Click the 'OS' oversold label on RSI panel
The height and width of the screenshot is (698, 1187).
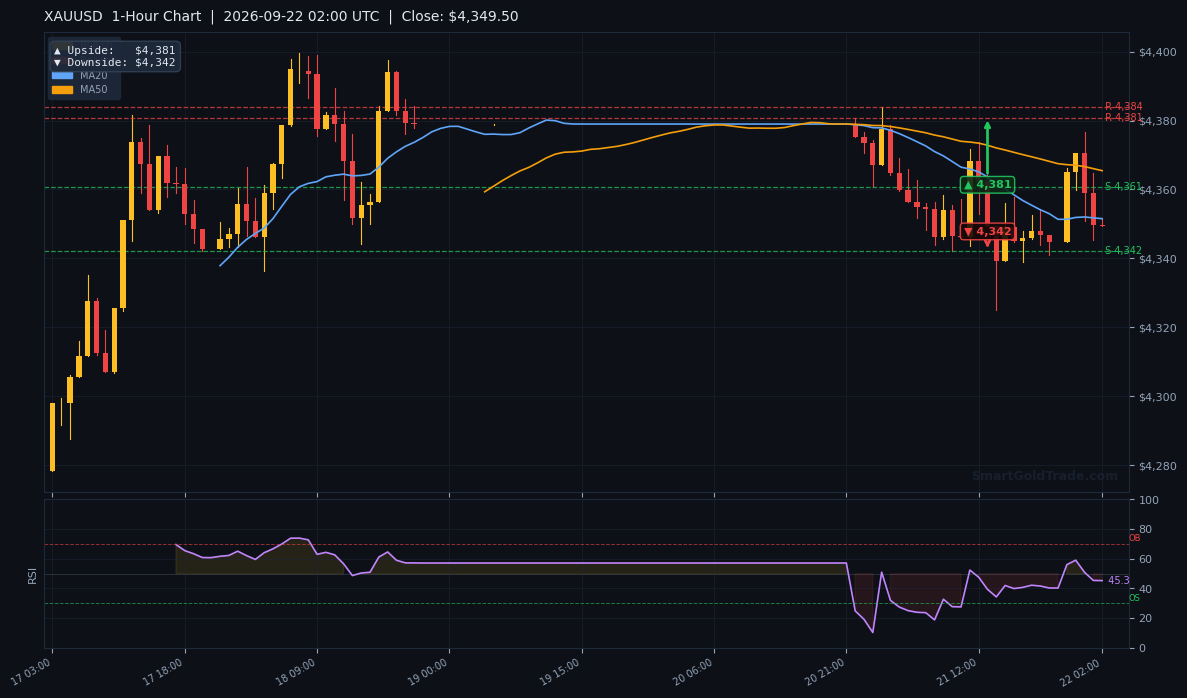point(1134,598)
